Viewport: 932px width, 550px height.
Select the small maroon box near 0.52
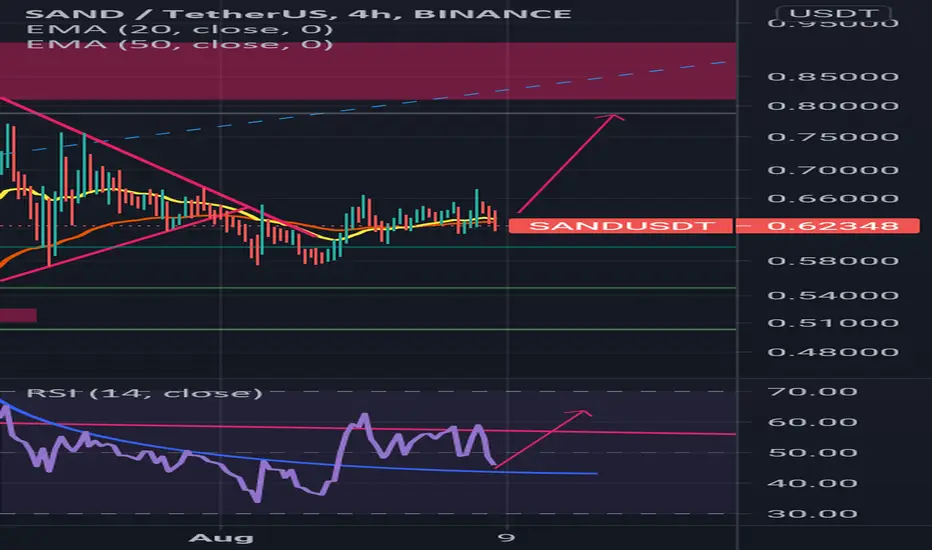[x=18, y=315]
